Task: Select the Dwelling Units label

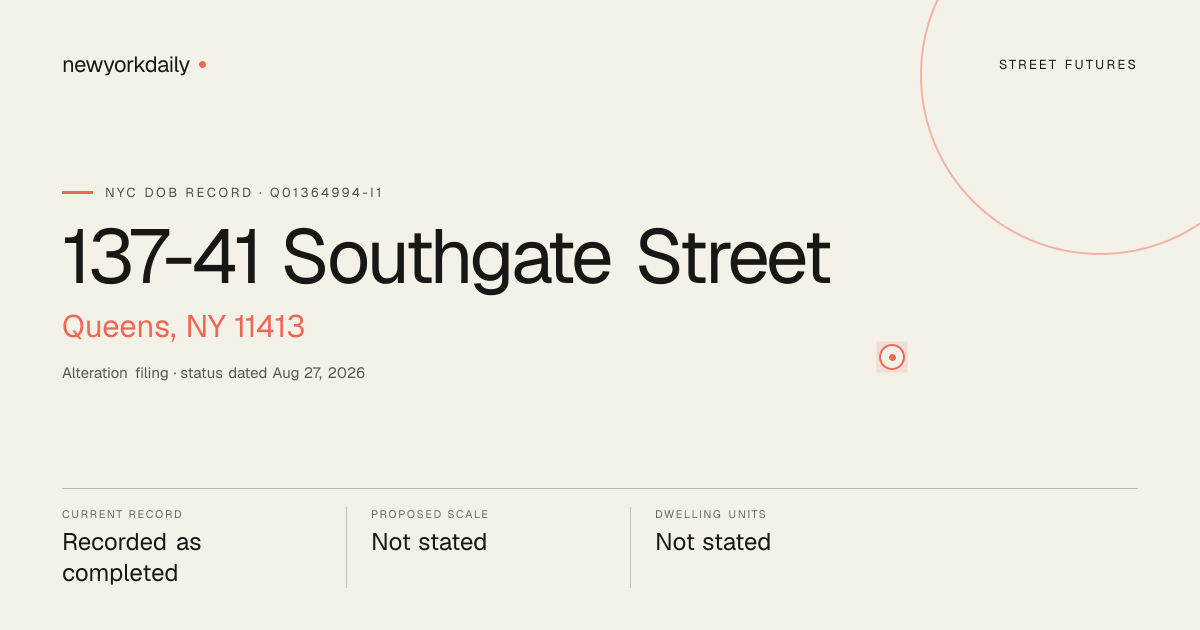Action: click(x=711, y=515)
